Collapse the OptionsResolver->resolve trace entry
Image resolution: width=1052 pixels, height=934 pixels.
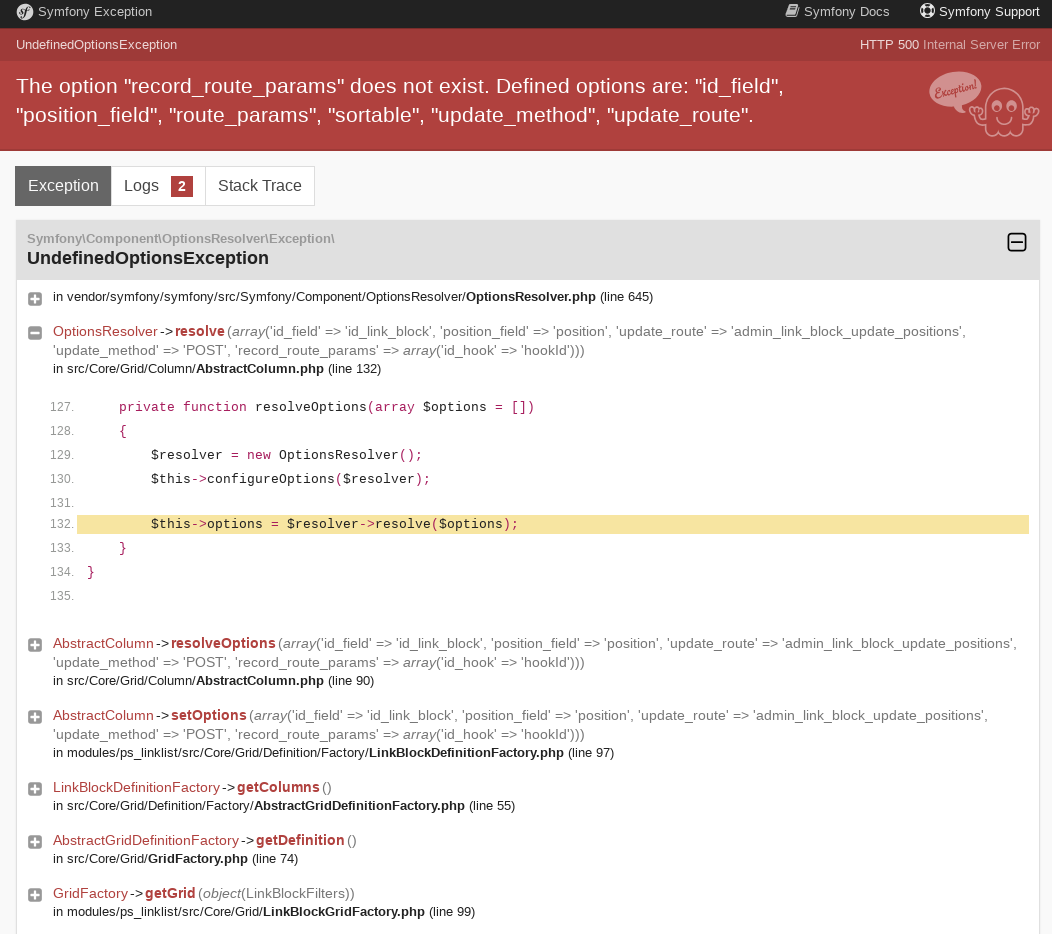[35, 333]
